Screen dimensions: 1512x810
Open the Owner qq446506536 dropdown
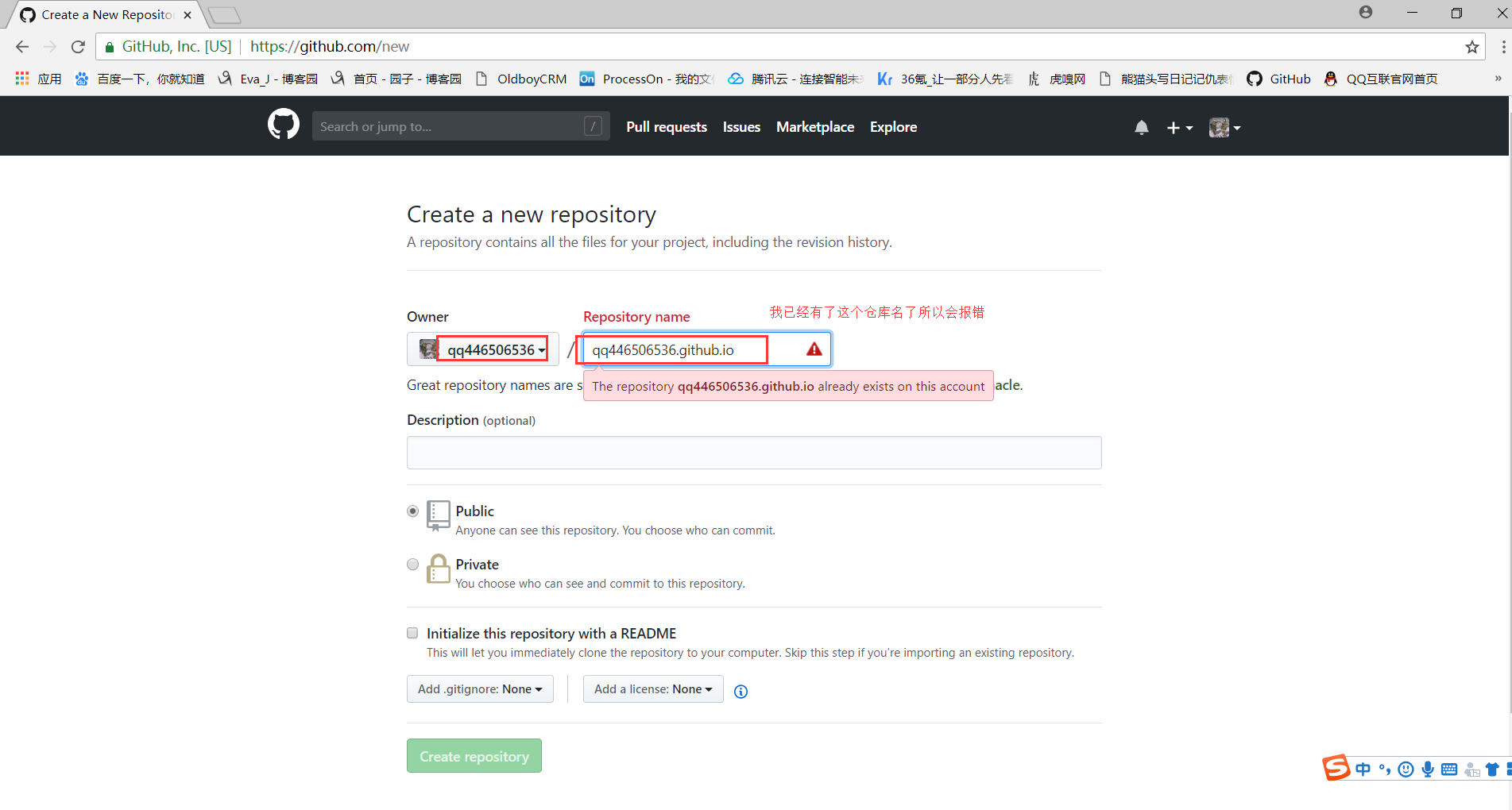click(483, 349)
